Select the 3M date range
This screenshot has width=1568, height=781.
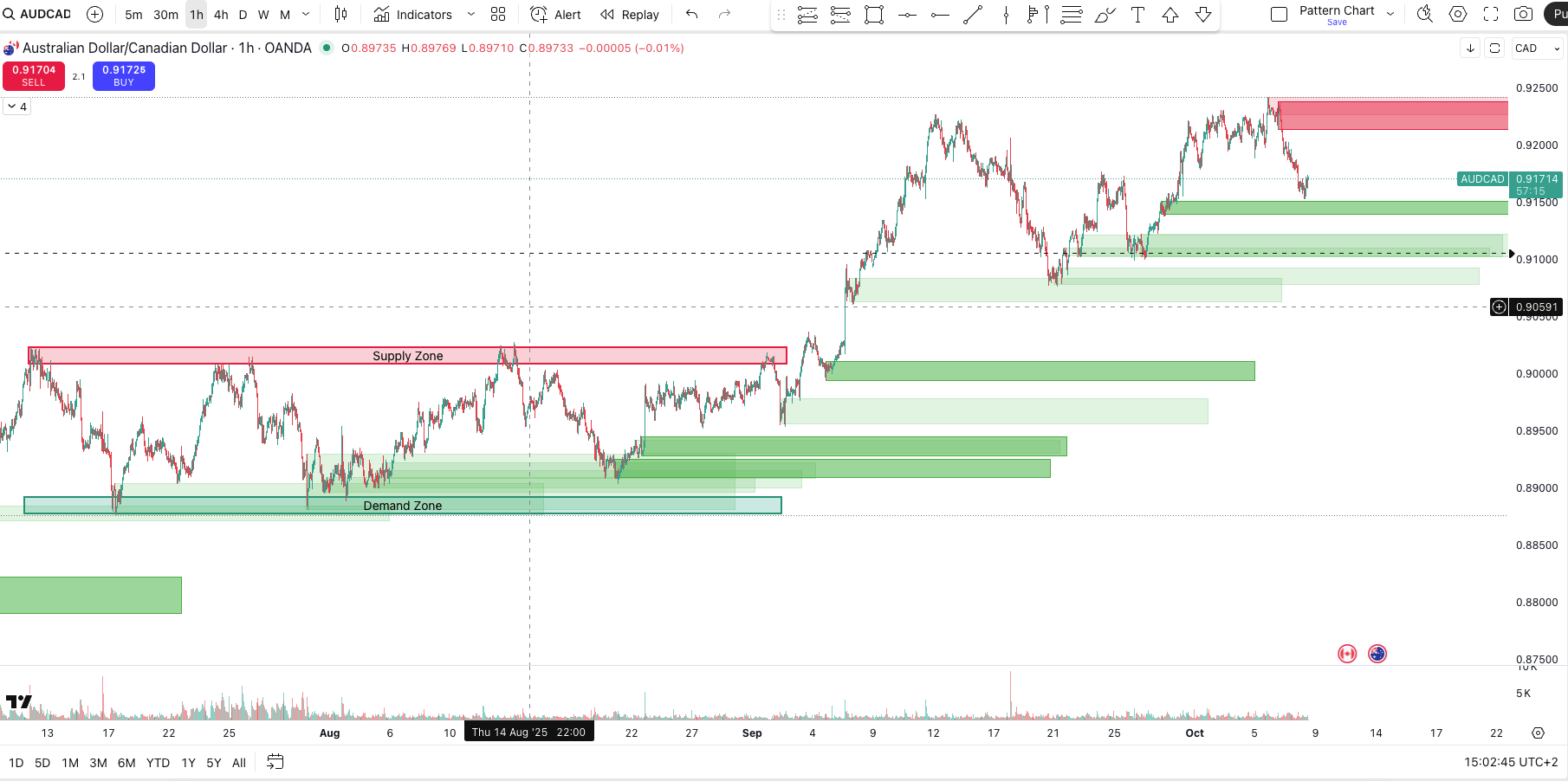(98, 763)
